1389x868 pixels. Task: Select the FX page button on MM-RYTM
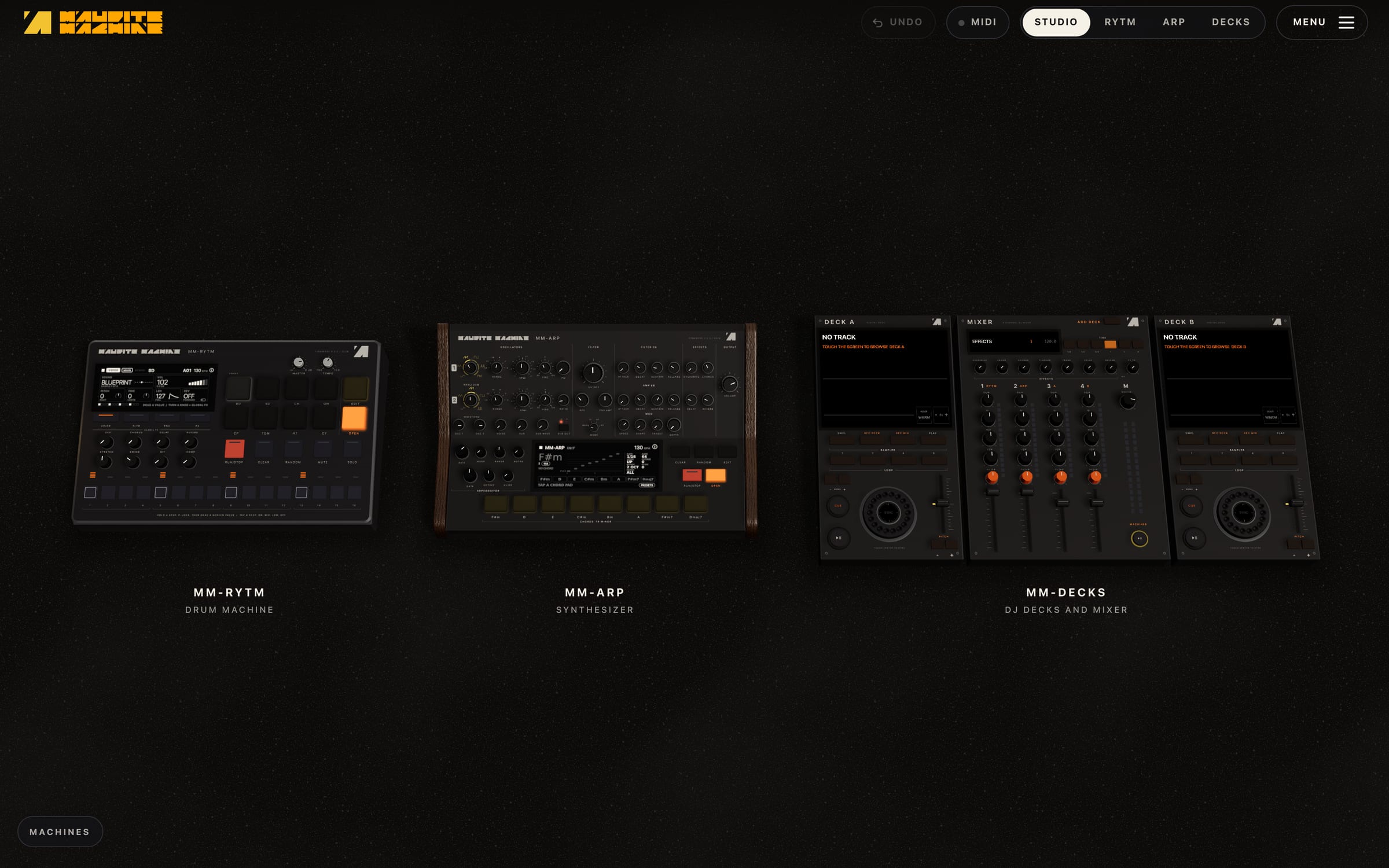click(197, 417)
